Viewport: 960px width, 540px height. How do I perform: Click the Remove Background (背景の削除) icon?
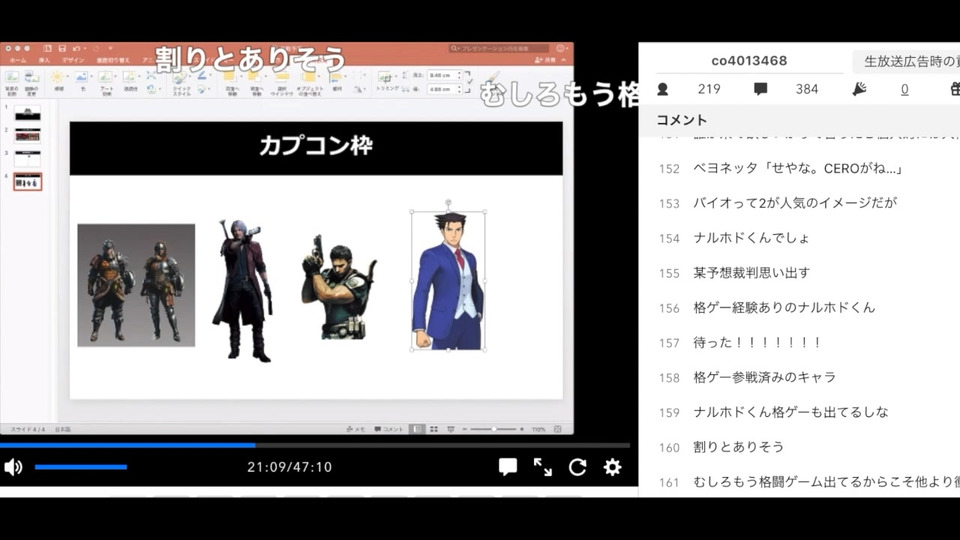click(12, 77)
